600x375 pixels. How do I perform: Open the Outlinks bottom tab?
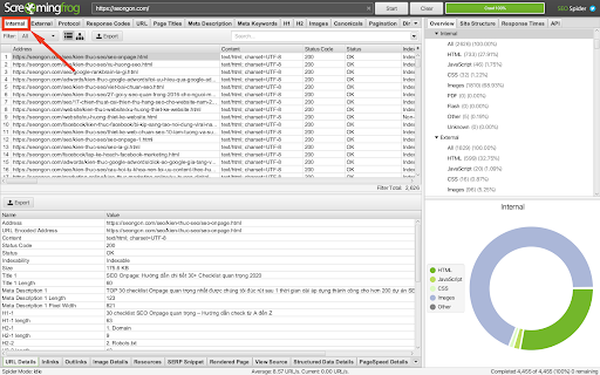point(76,362)
